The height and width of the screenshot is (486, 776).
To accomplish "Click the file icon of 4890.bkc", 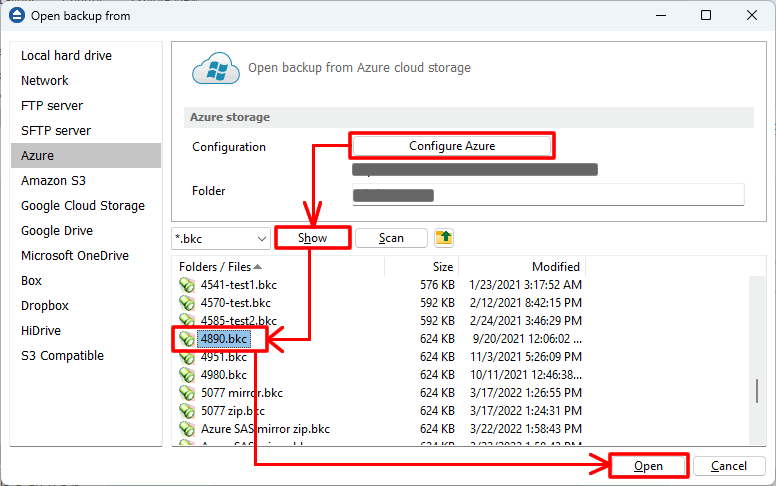I will click(x=187, y=339).
